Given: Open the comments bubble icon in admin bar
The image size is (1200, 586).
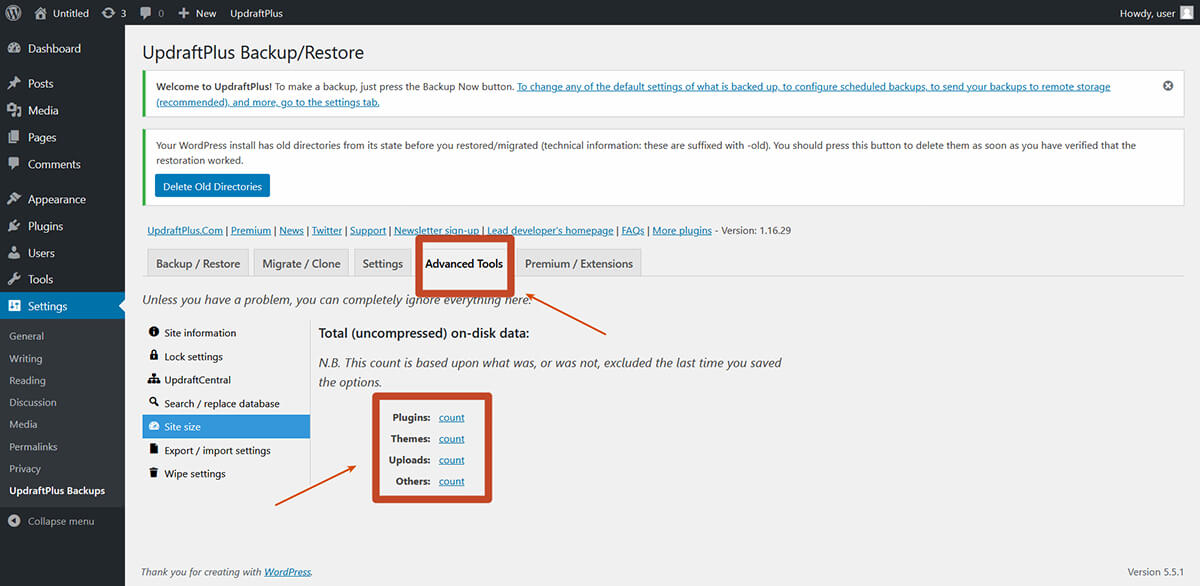Looking at the screenshot, I should (146, 13).
